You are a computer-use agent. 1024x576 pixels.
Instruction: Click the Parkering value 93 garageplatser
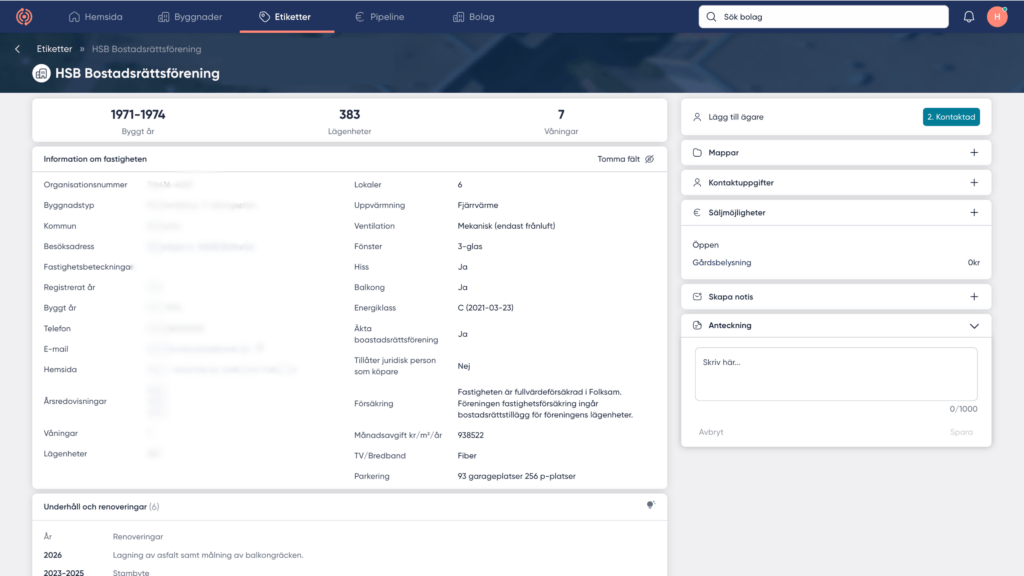517,476
